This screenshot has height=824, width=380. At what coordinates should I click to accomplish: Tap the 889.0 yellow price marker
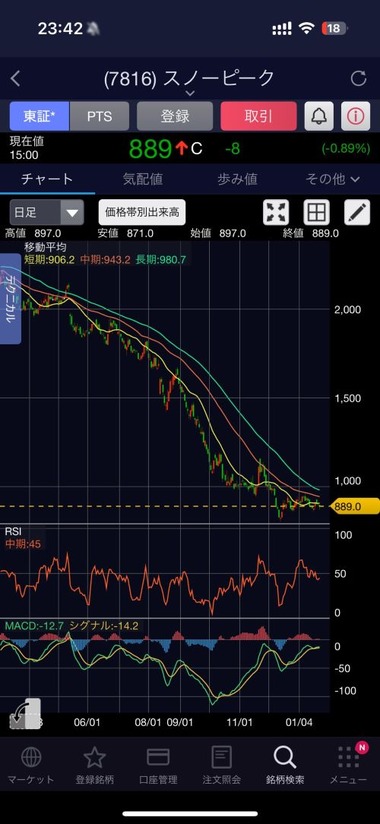355,506
